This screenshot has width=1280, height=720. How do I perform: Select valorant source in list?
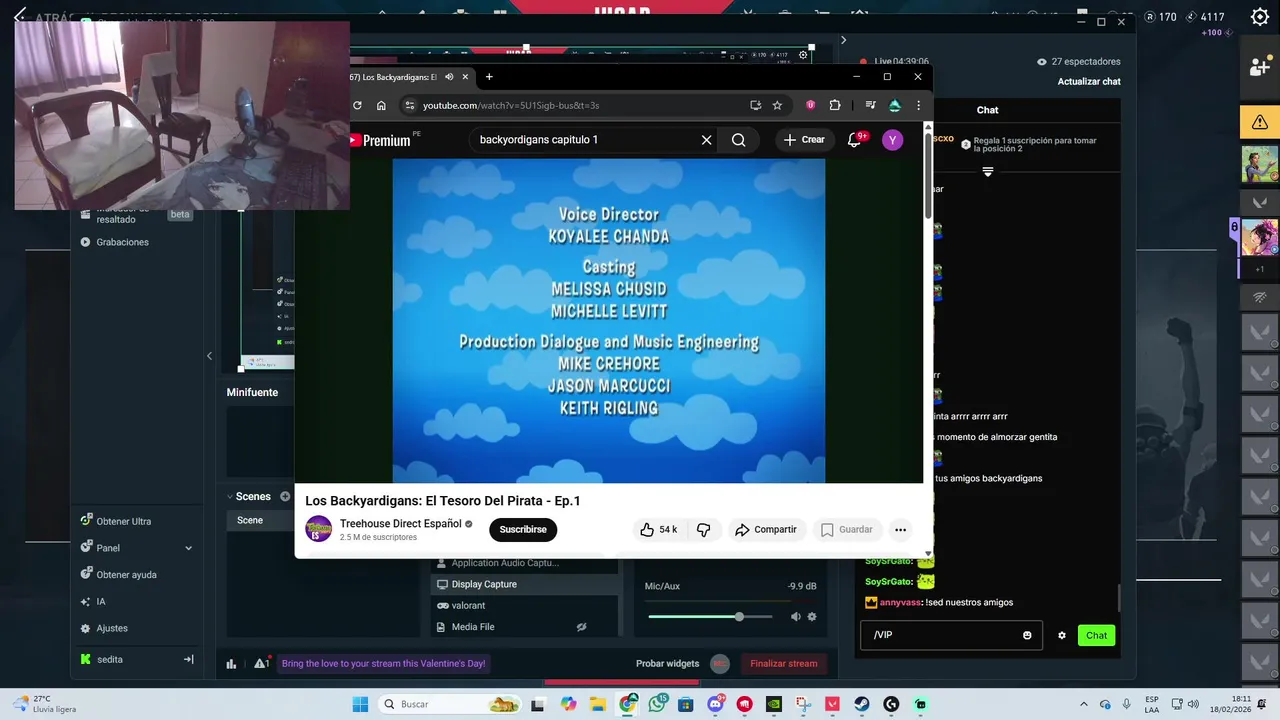(524, 605)
